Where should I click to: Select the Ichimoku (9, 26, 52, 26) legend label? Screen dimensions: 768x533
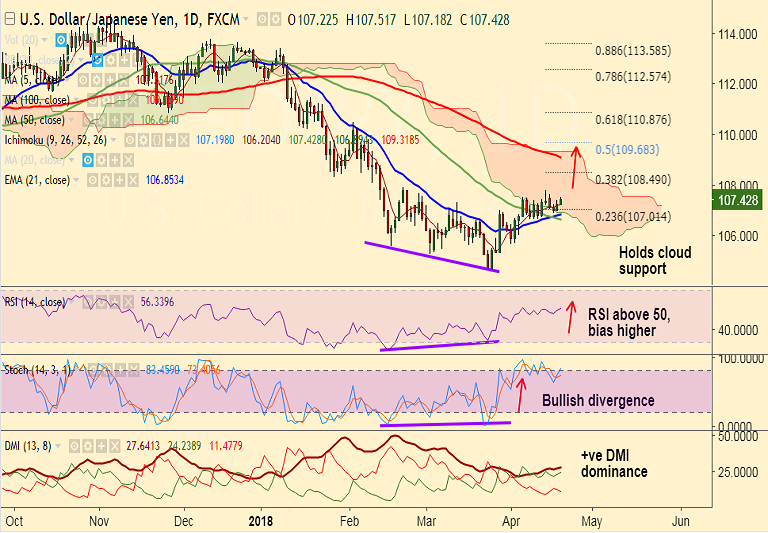pyautogui.click(x=56, y=140)
